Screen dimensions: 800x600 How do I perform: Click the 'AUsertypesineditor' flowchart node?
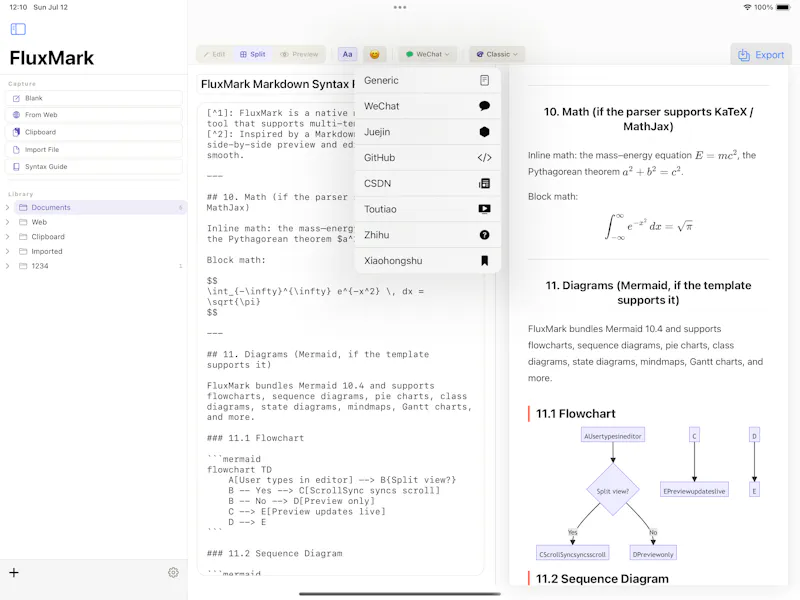pos(613,436)
